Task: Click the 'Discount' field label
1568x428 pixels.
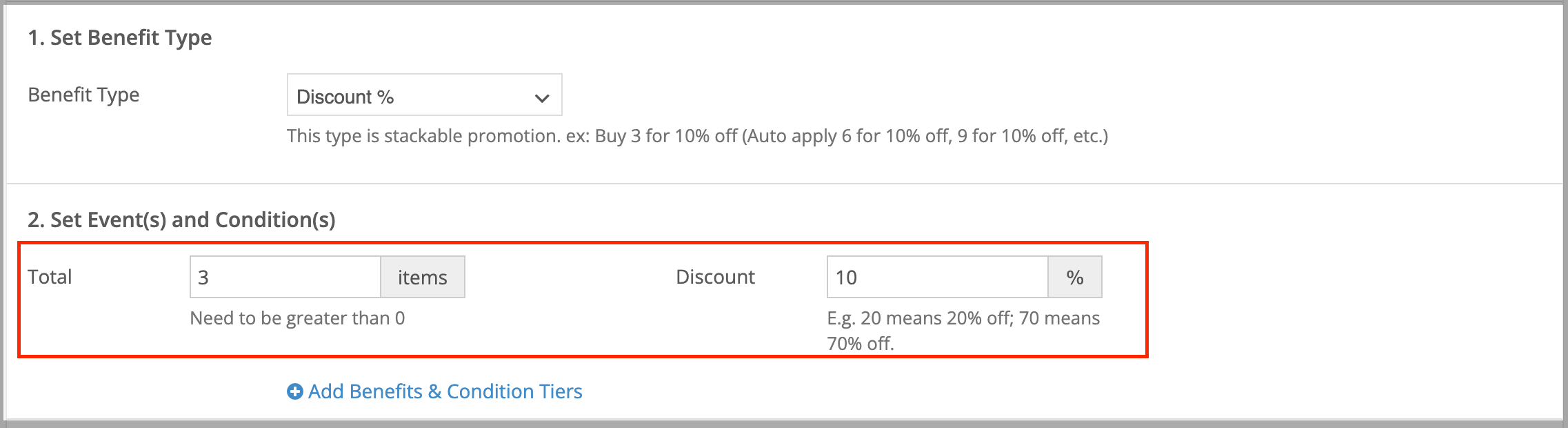Action: click(x=715, y=277)
